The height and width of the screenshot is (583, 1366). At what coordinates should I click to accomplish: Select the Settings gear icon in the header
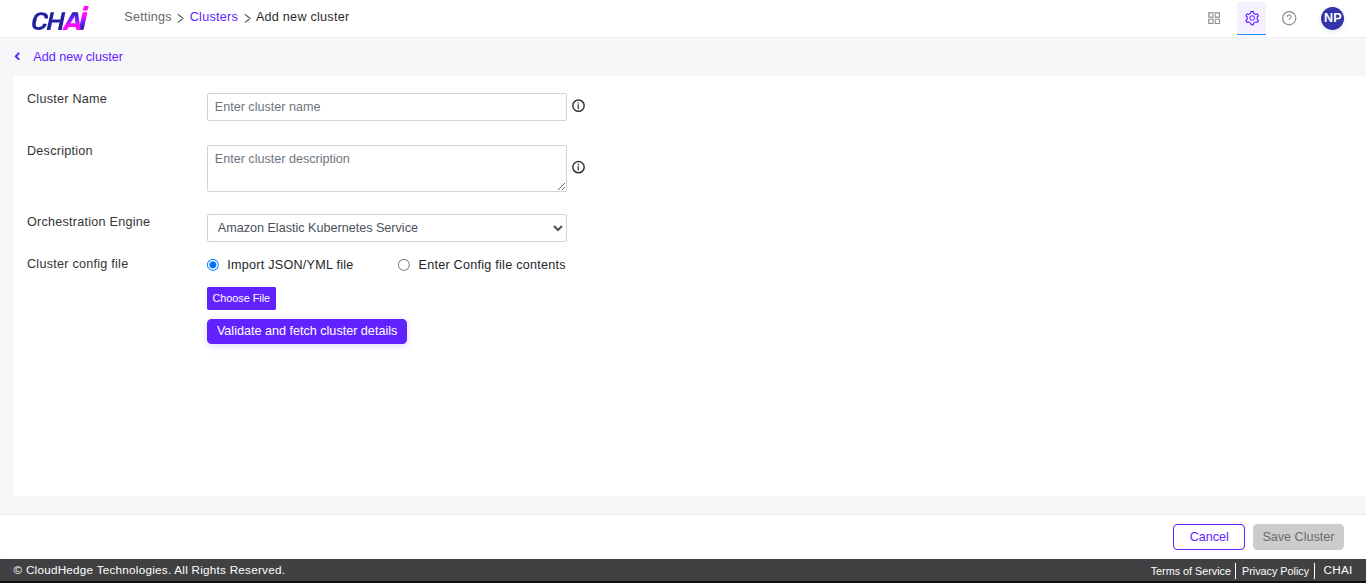(1251, 17)
